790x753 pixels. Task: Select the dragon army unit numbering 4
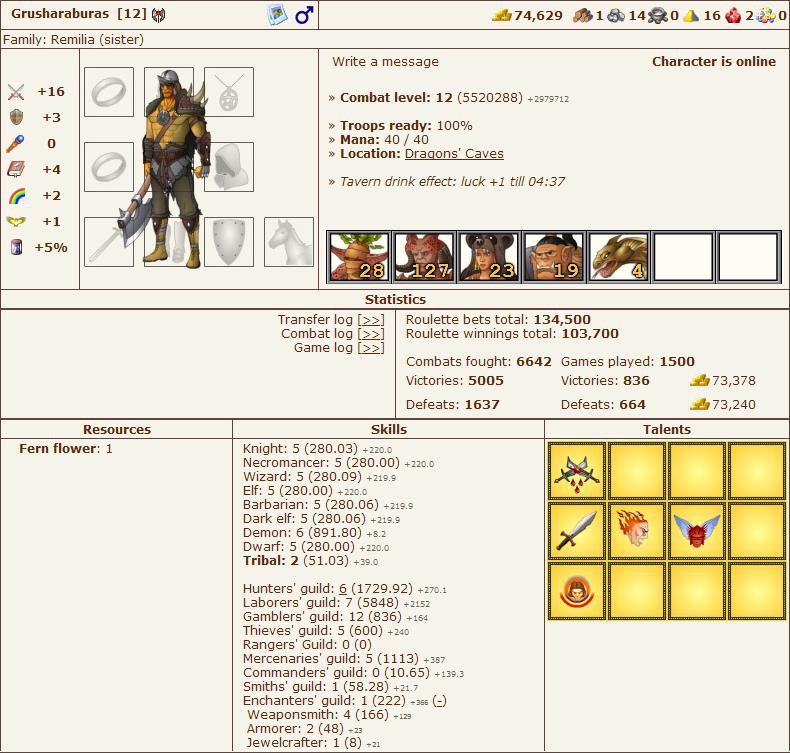click(619, 257)
